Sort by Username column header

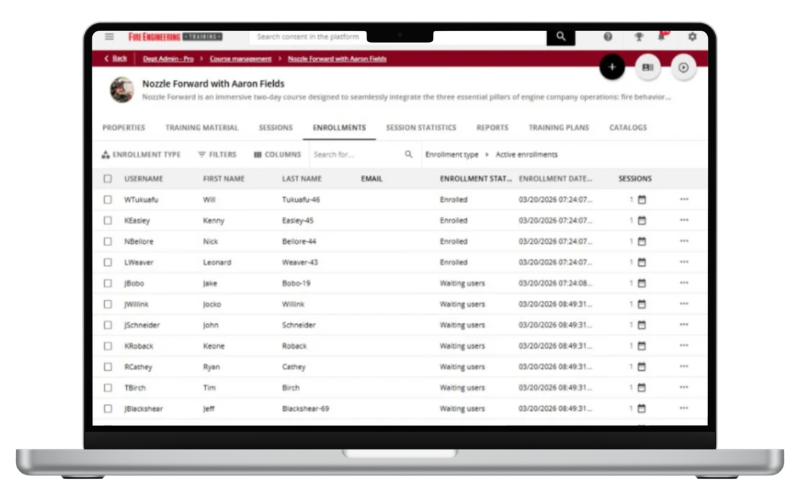tap(144, 179)
